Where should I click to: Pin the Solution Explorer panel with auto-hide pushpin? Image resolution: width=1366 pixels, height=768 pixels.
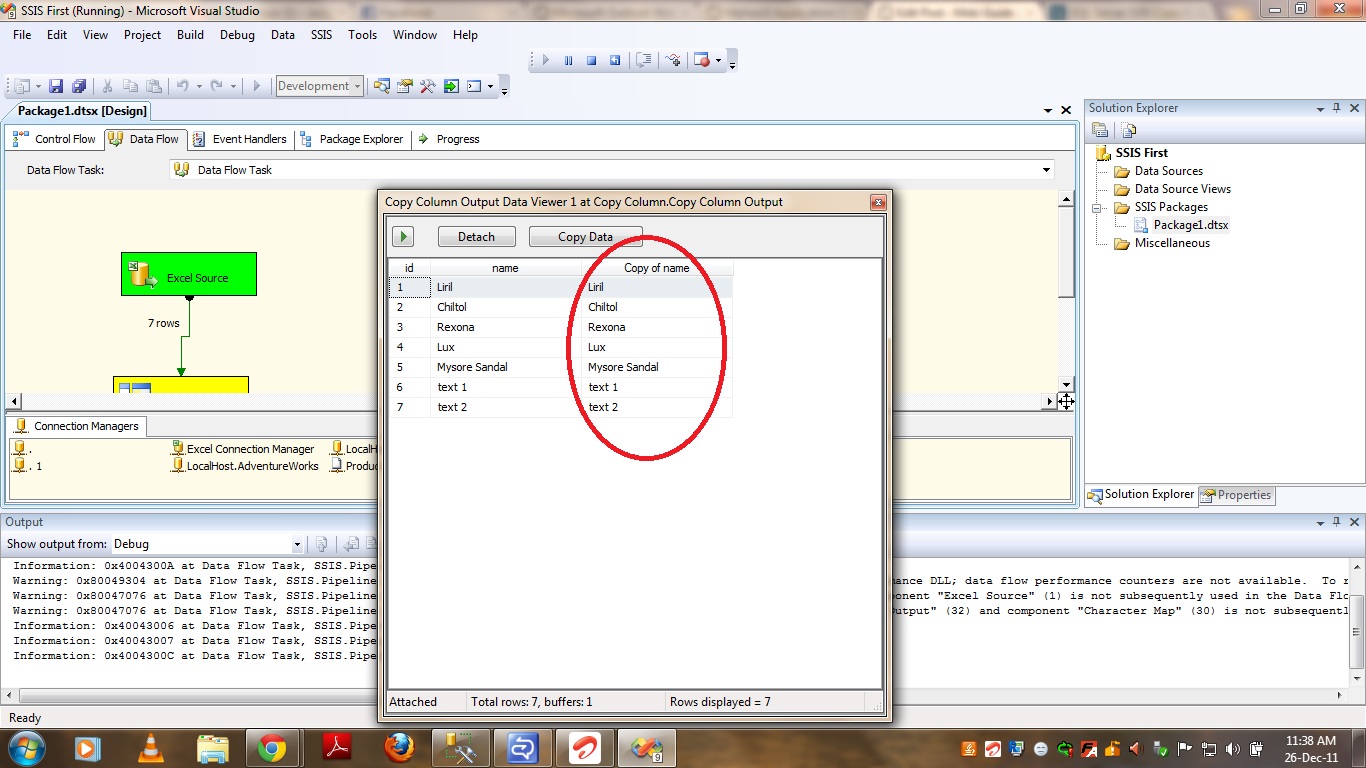click(1336, 108)
